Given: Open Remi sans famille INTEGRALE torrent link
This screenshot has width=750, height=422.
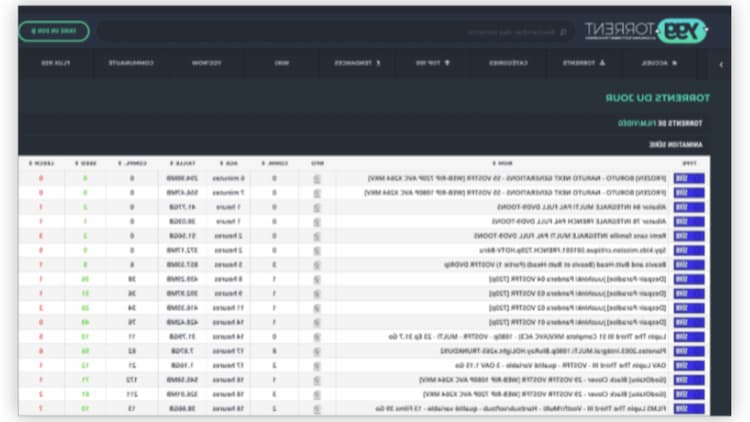Looking at the screenshot, I should pyautogui.click(x=570, y=235).
